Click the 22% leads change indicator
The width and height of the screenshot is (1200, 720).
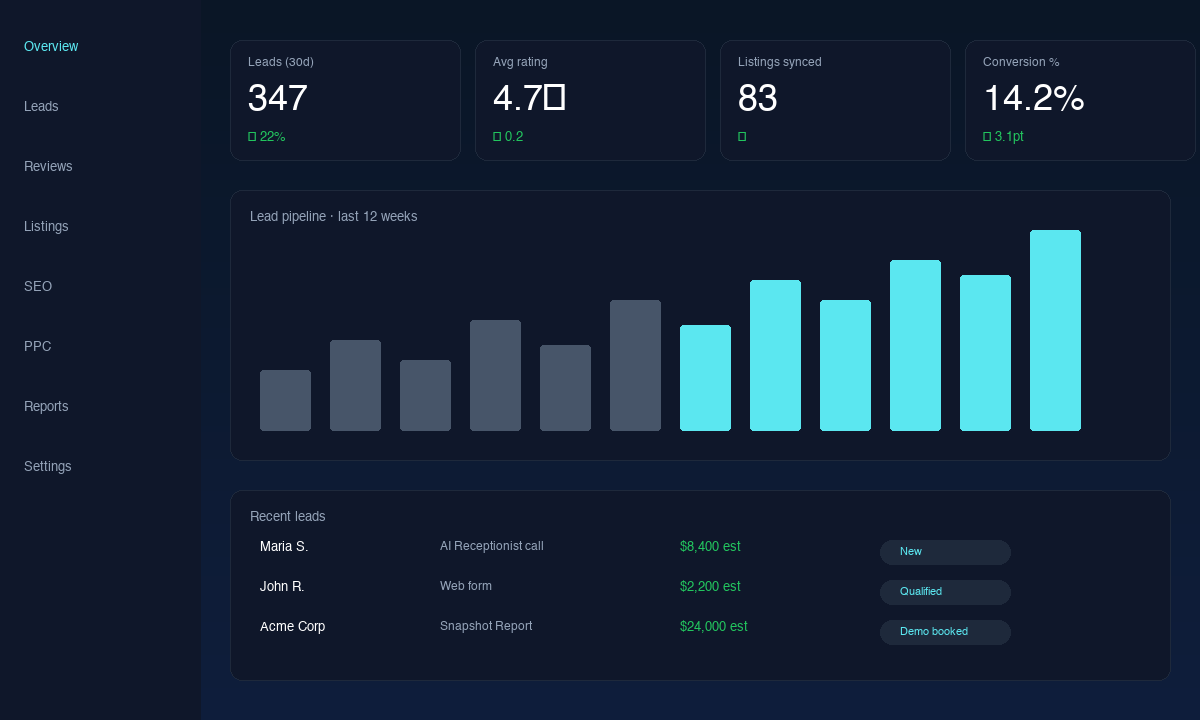(267, 137)
